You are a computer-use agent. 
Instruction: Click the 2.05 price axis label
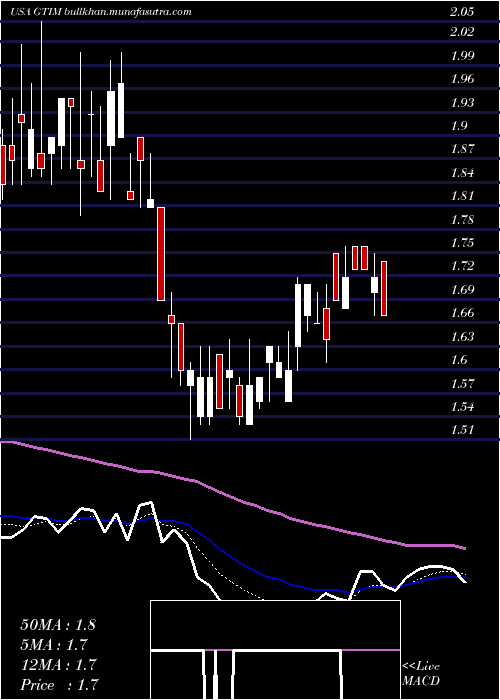click(462, 12)
